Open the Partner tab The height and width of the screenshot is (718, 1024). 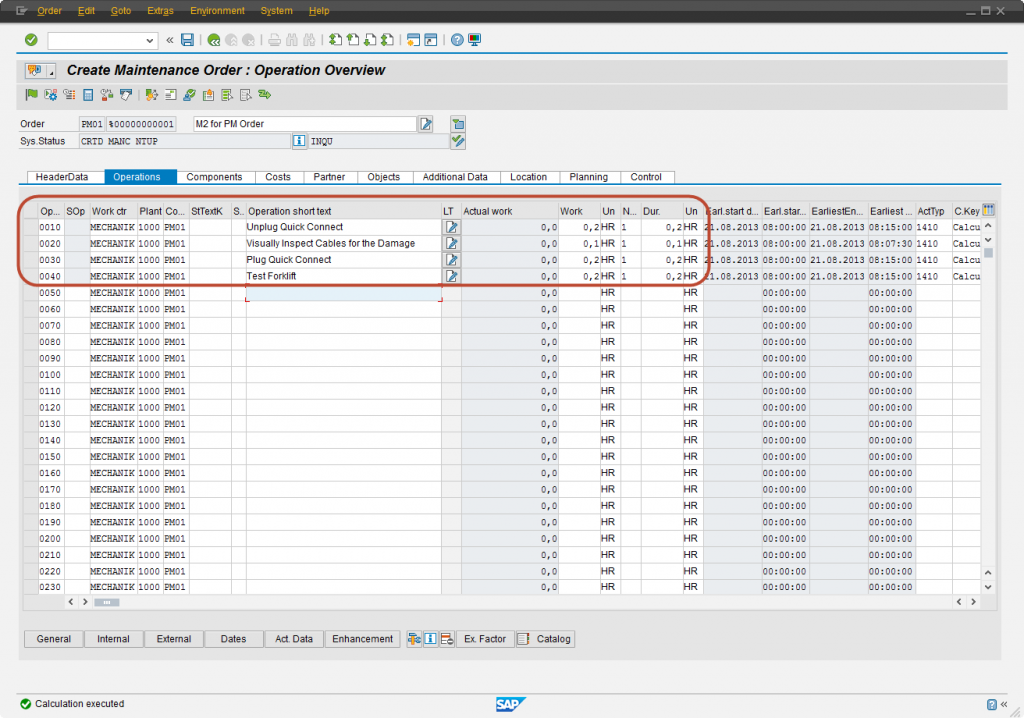click(x=329, y=177)
